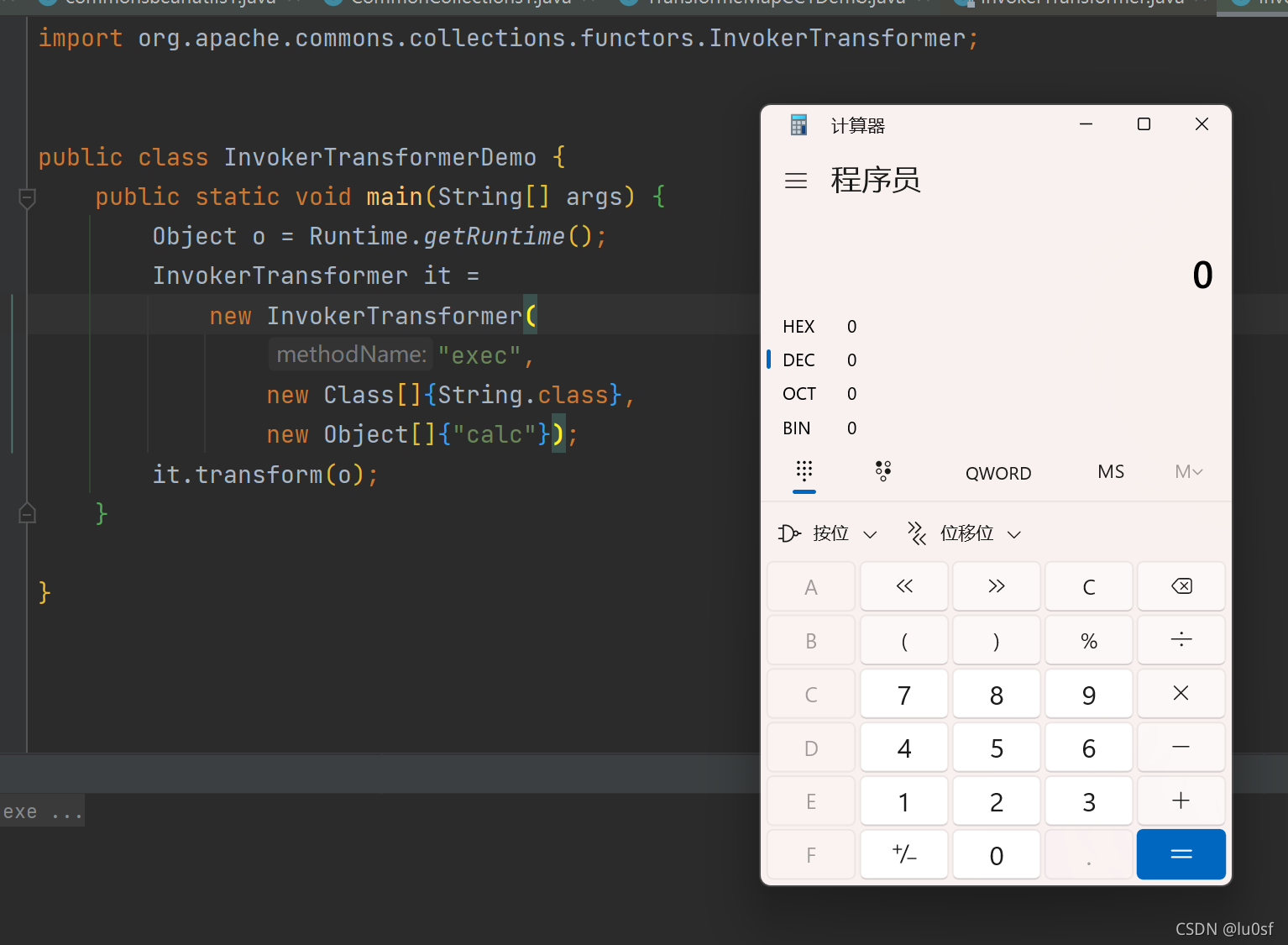Image resolution: width=1288 pixels, height=945 pixels.
Task: Click the blue equals button
Action: point(1181,854)
